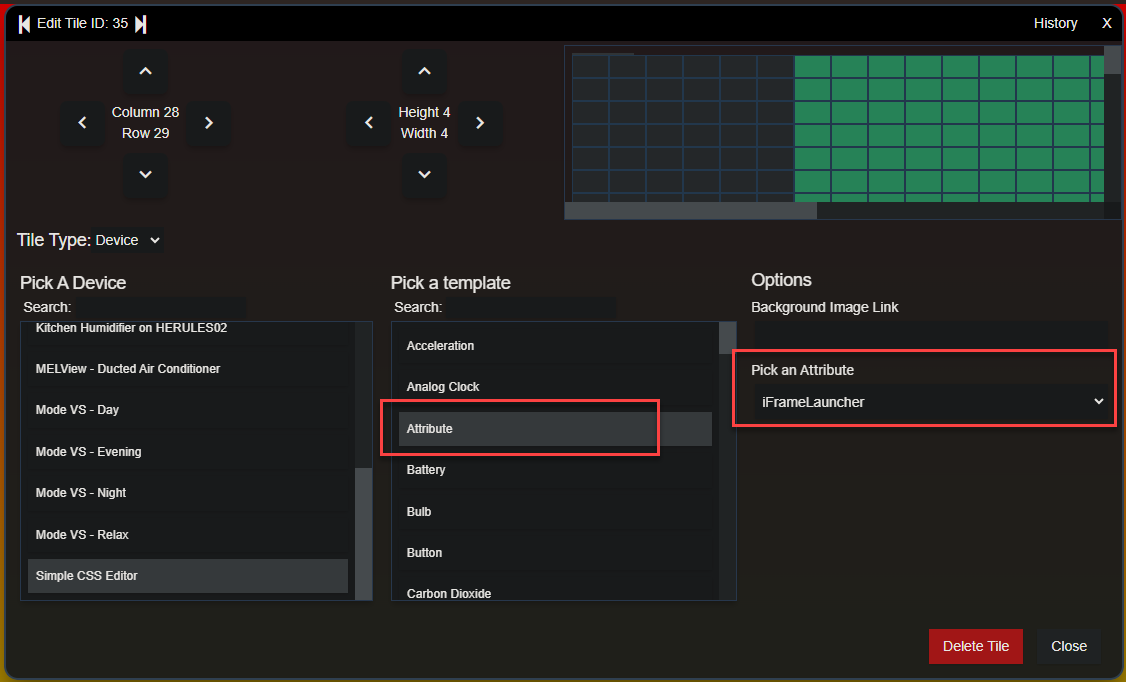1126x682 pixels.
Task: Increase tile height with up arrow
Action: pyautogui.click(x=424, y=71)
